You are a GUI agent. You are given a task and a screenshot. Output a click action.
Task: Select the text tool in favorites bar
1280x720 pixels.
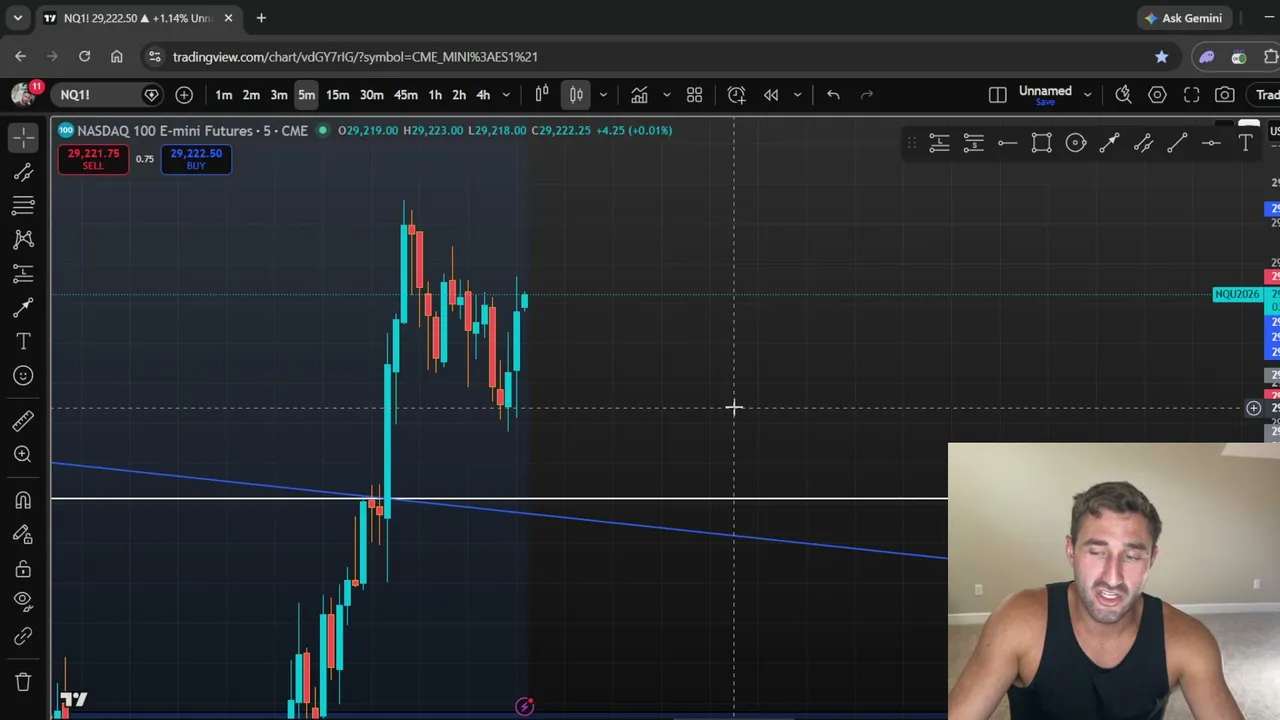(x=1245, y=143)
